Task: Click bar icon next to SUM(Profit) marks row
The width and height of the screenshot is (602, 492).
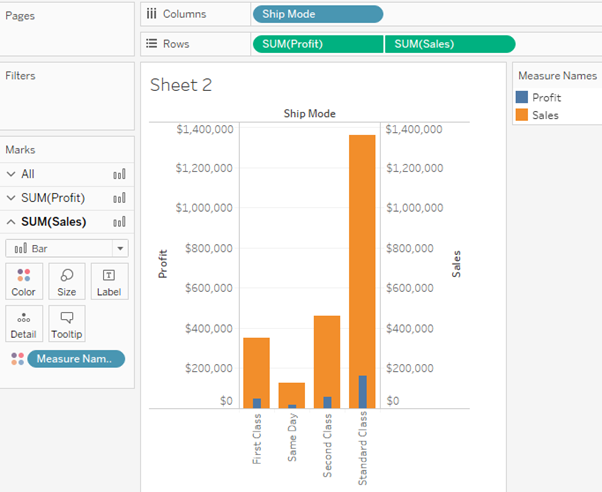Action: pyautogui.click(x=120, y=198)
